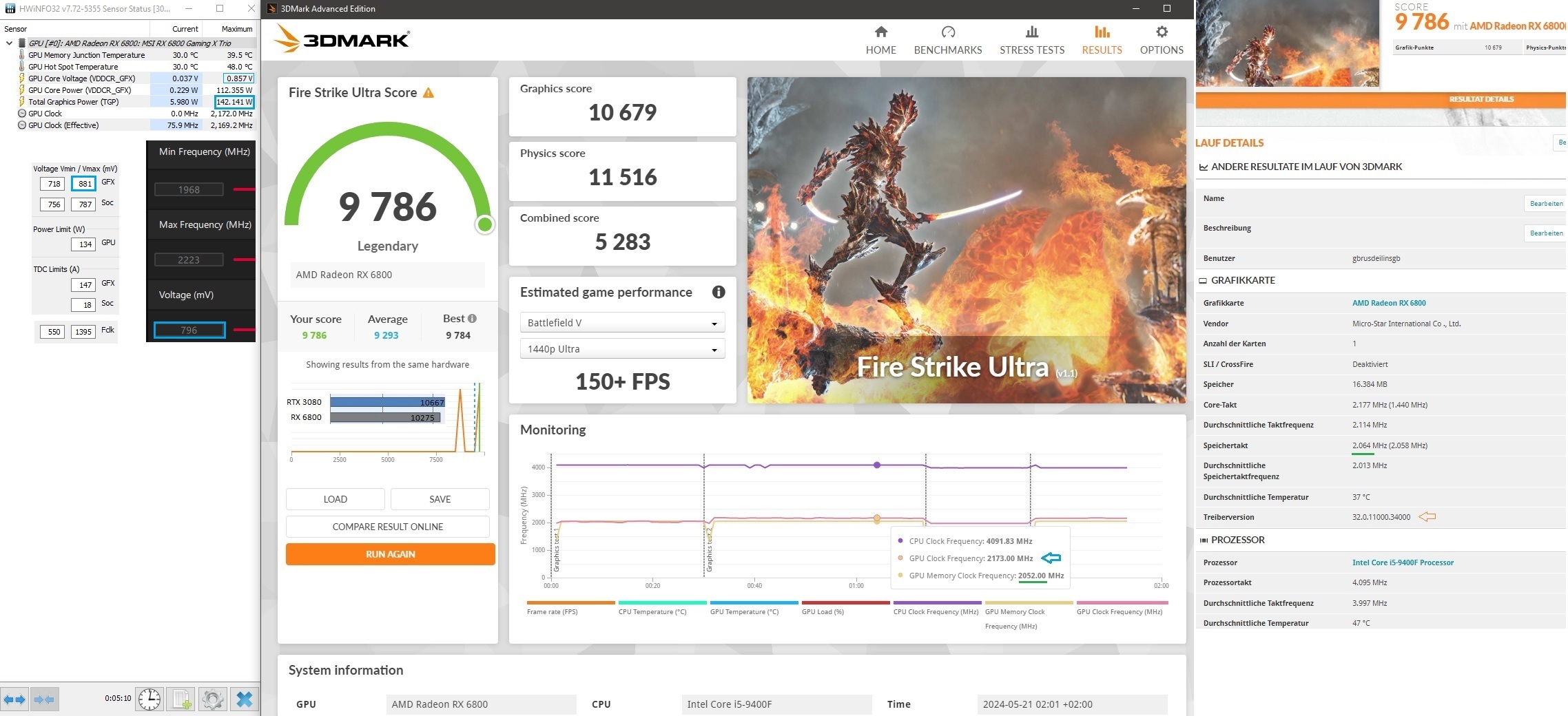Viewport: 1568px width, 716px height.
Task: Click lightning icon for GPU Core Voltage row
Action: coord(22,78)
